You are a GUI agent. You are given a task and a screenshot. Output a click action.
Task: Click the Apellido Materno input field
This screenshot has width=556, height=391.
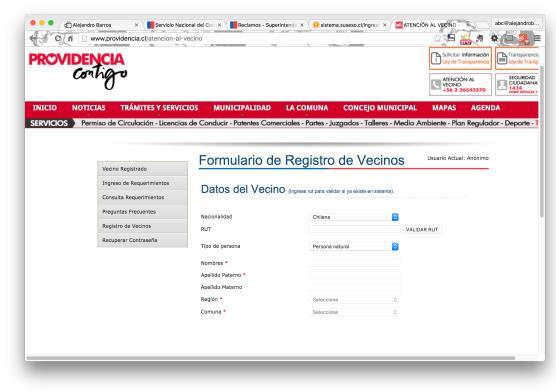coord(355,287)
